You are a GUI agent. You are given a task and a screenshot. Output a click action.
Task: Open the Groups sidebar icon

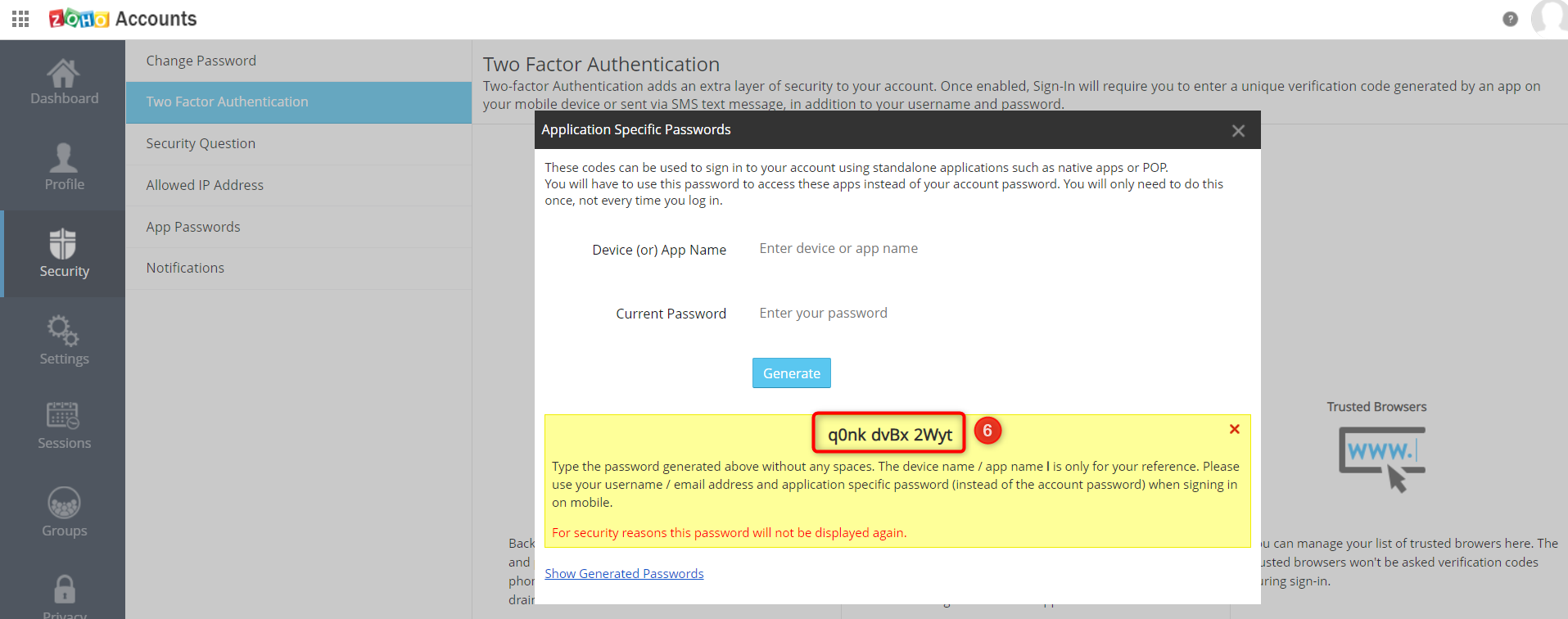coord(64,503)
